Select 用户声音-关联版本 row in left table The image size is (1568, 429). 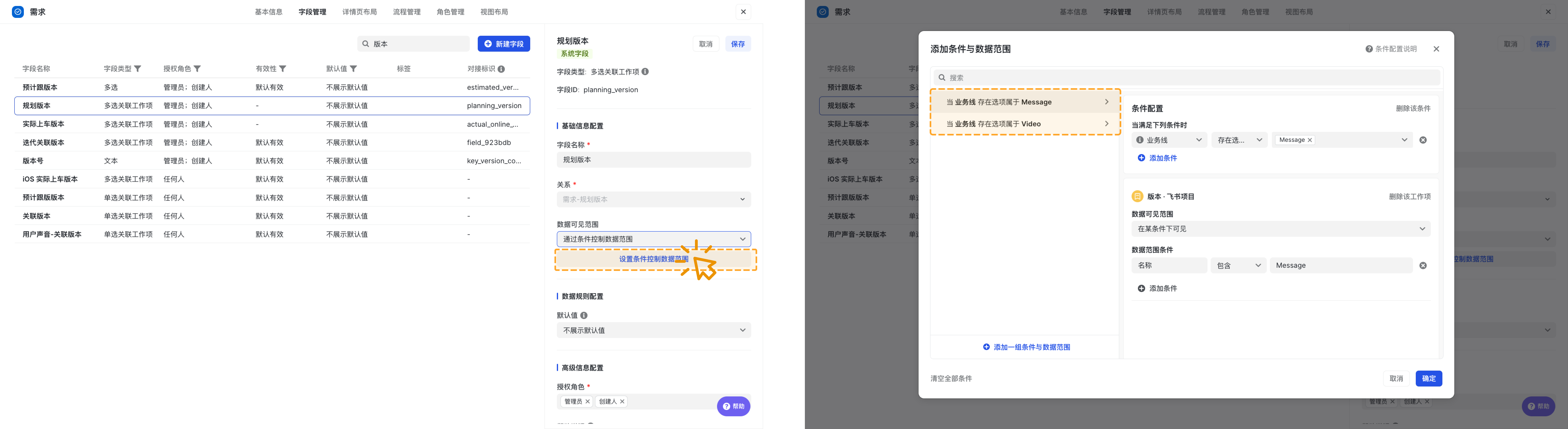click(272, 234)
